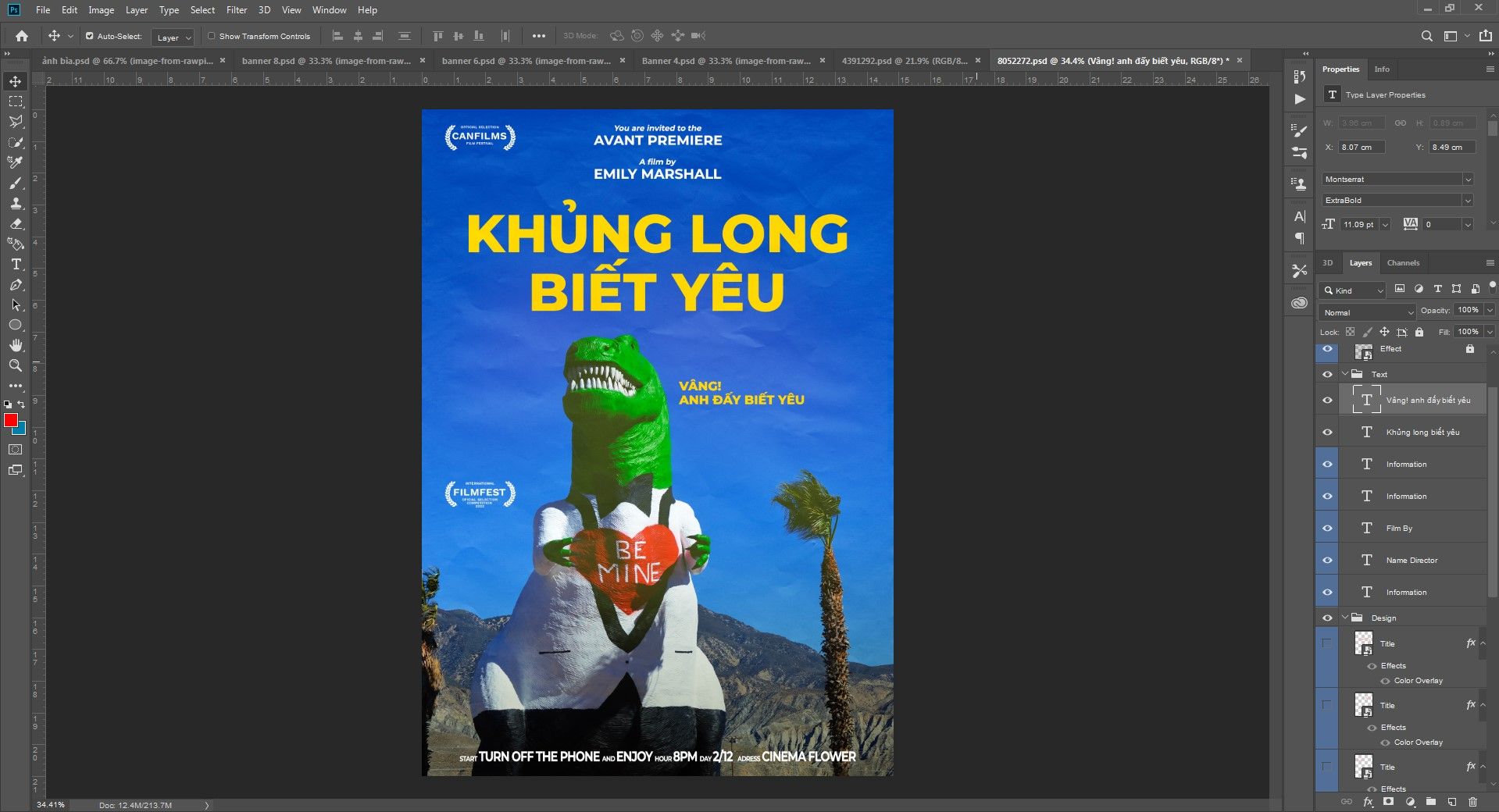Toggle the Auto-Select checkbox

point(90,36)
